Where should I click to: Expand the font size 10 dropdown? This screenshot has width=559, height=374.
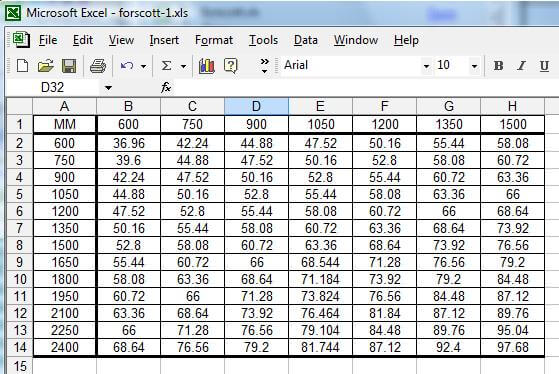coord(474,66)
